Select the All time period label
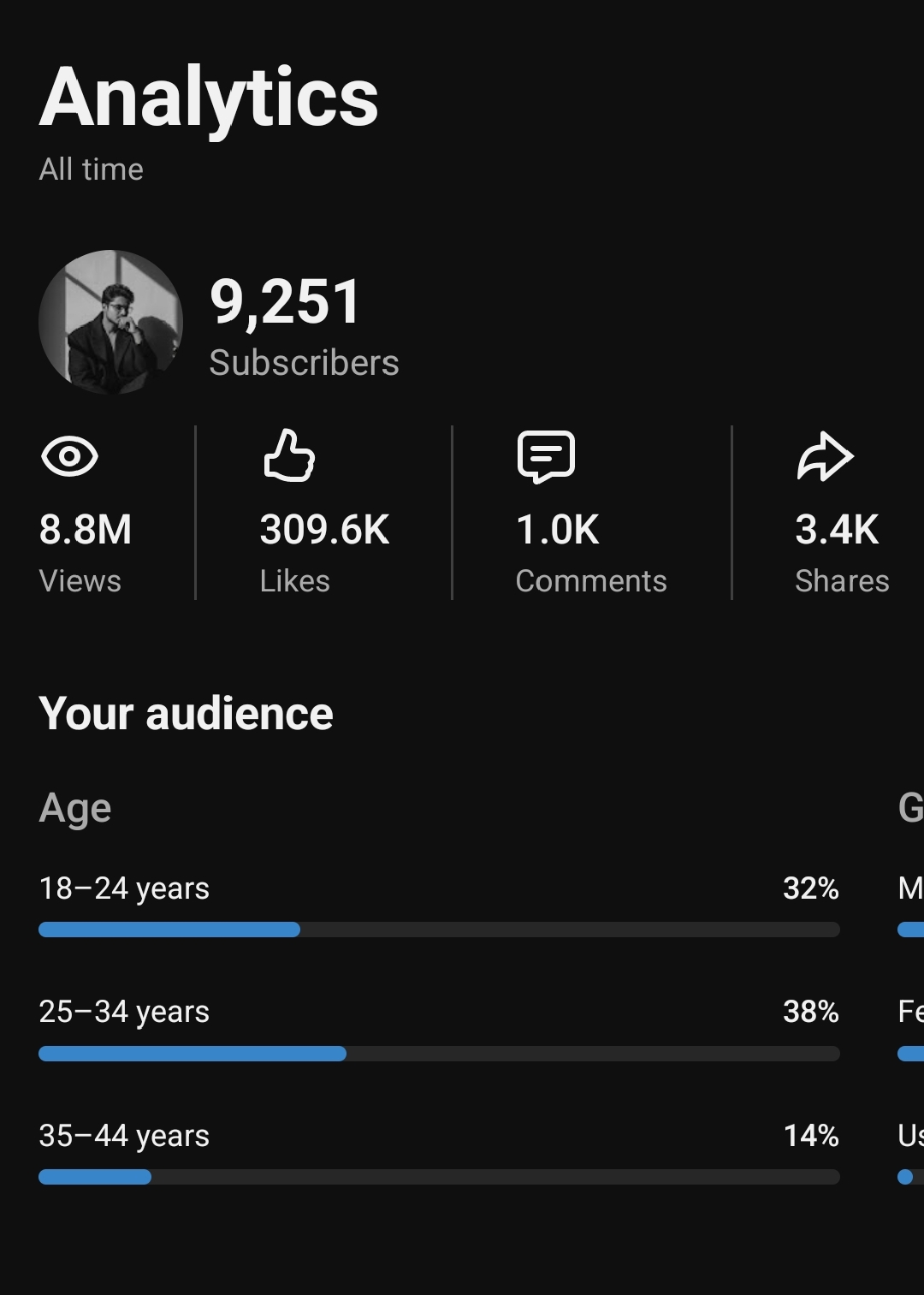This screenshot has width=924, height=1295. 91,169
